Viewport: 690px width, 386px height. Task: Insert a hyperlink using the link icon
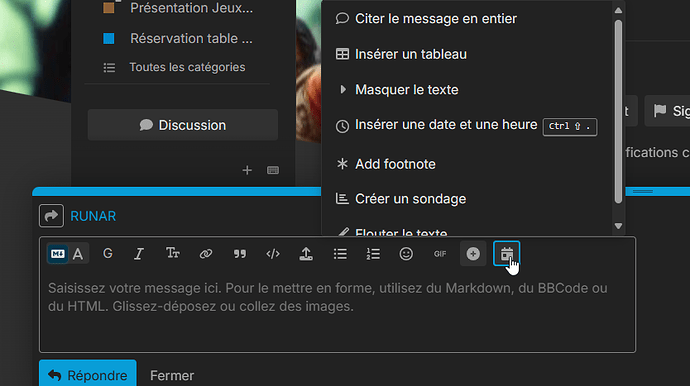click(206, 254)
